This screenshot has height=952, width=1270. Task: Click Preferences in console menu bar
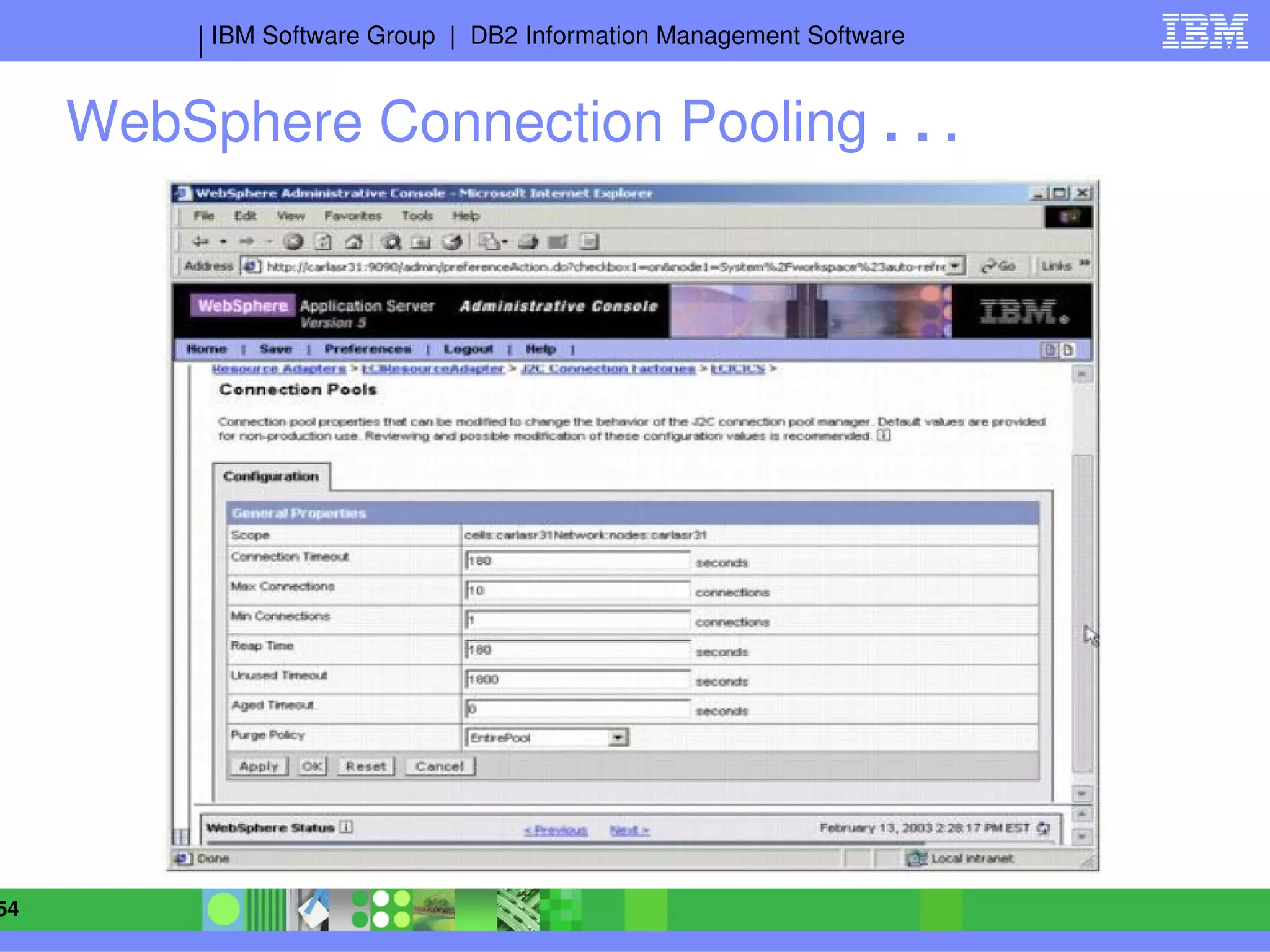coord(368,349)
